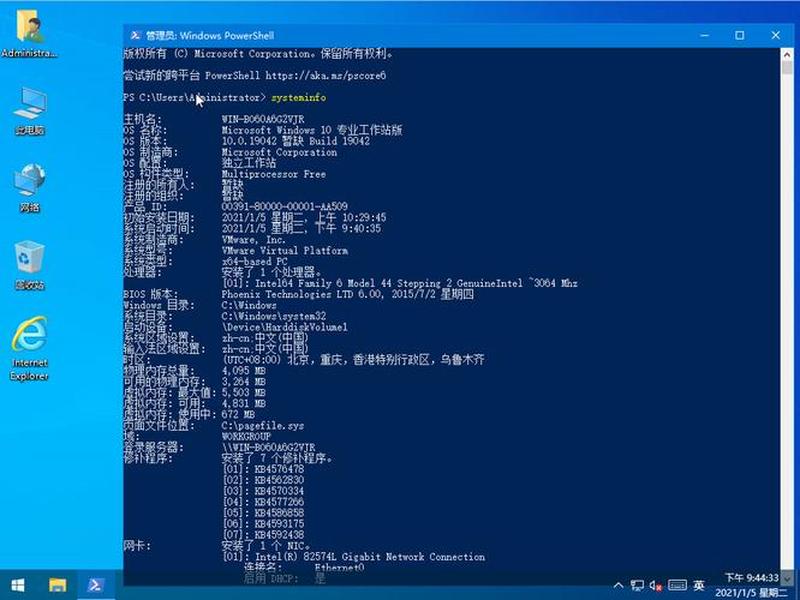
Task: Click "Intel(R) 82574L Gigabit Network Connection" text
Action: (370, 557)
